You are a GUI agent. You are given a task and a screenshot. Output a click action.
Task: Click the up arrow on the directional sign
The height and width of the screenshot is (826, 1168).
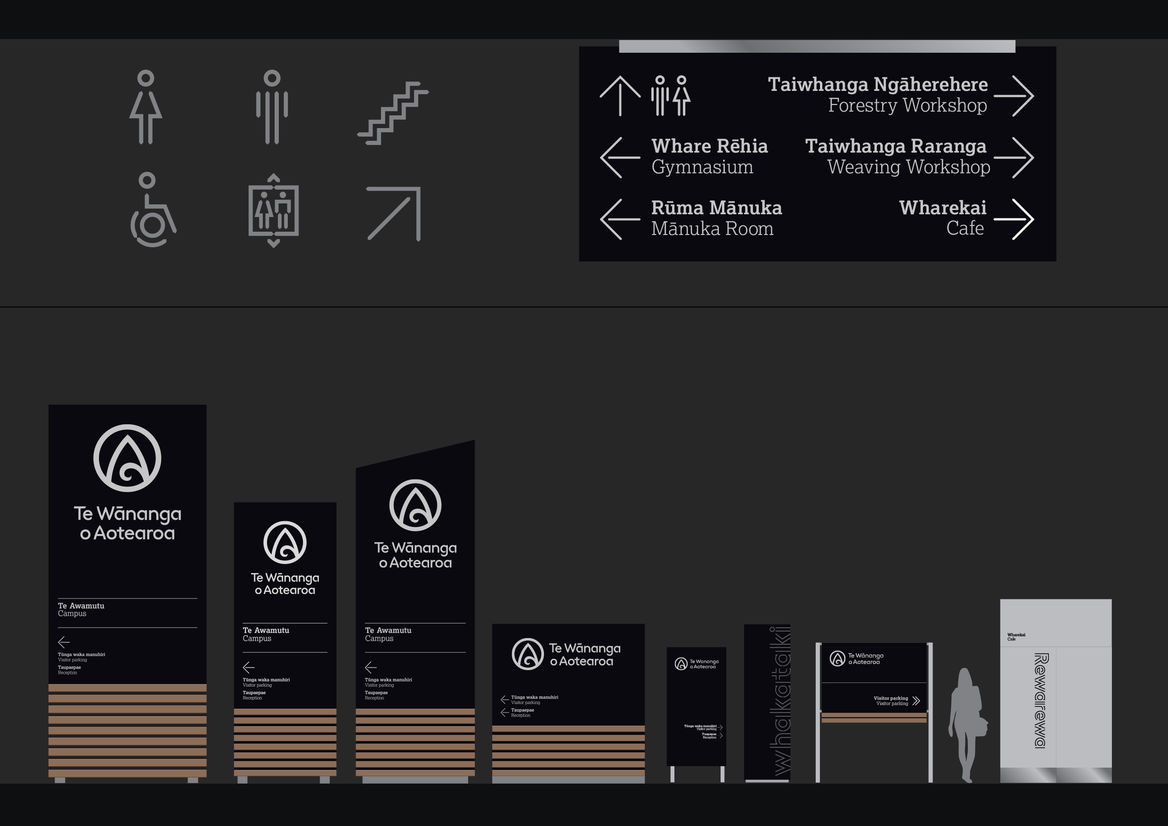pos(620,96)
